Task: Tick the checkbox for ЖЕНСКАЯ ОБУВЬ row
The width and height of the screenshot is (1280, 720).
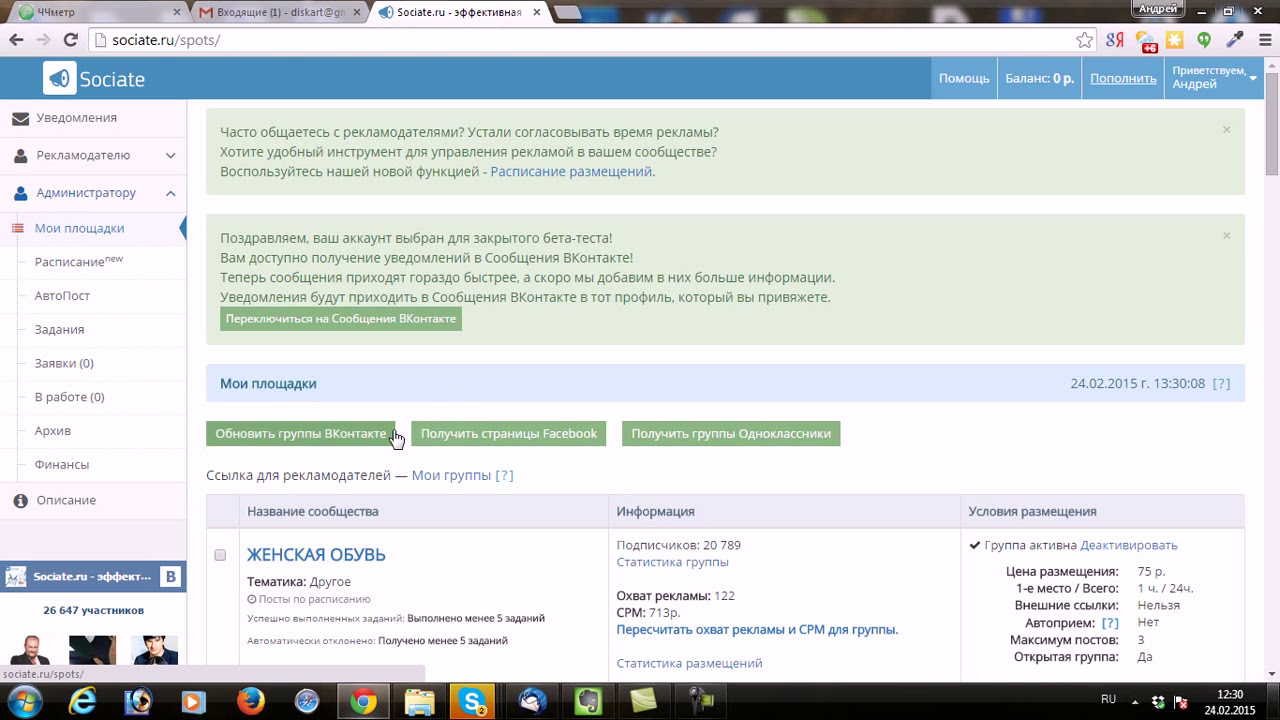Action: (220, 555)
